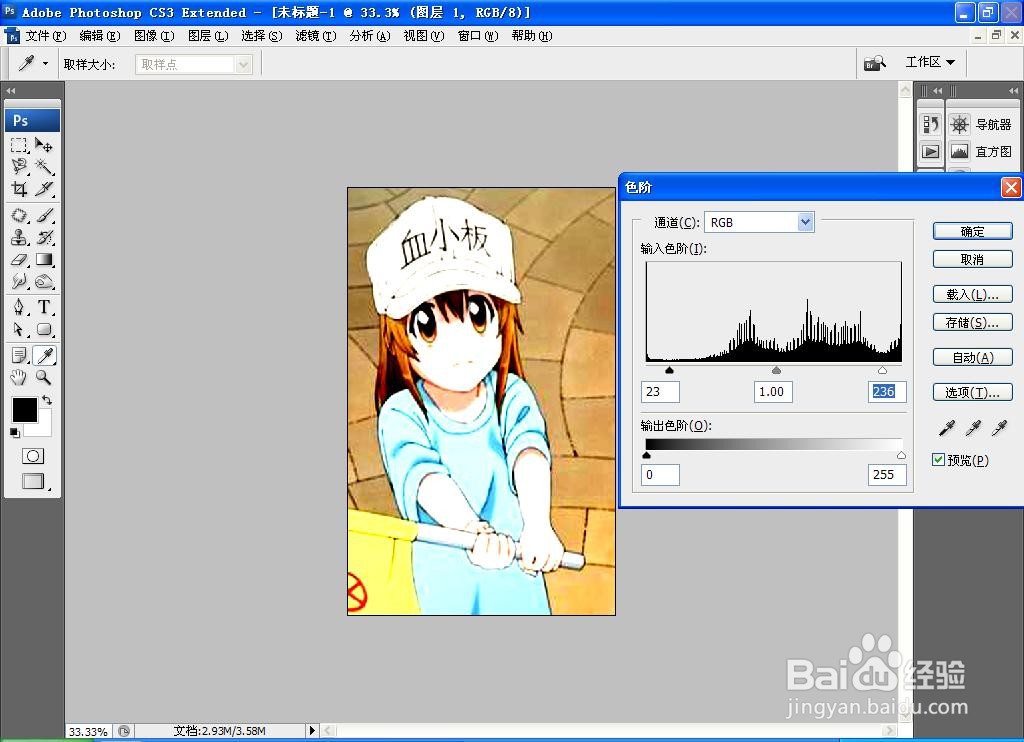Click the input black point slider
This screenshot has height=742, width=1024.
669,370
